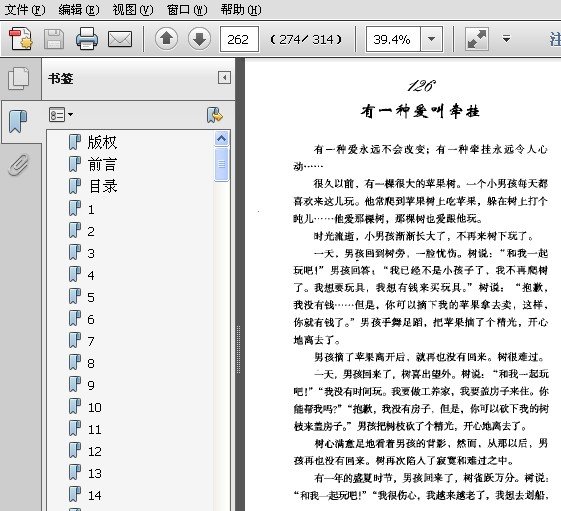Viewport: 561px width, 511px height.
Task: Select the 目录 bookmark
Action: tap(103, 186)
